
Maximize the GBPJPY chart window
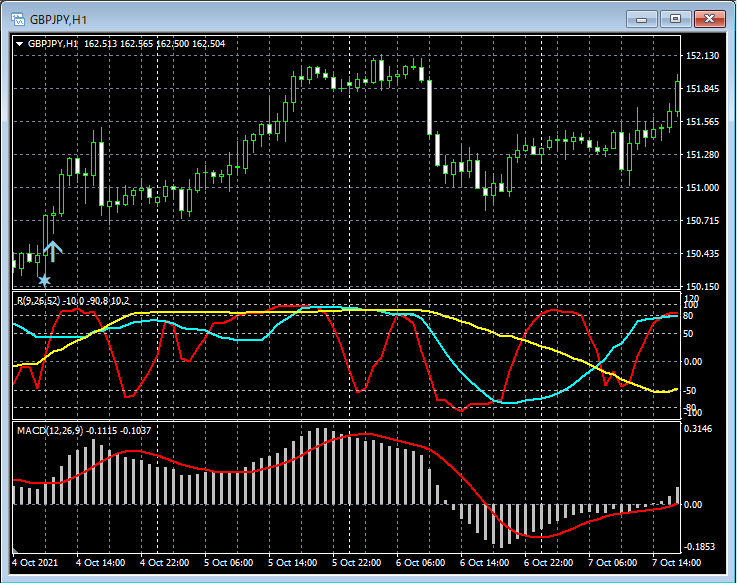pyautogui.click(x=675, y=18)
